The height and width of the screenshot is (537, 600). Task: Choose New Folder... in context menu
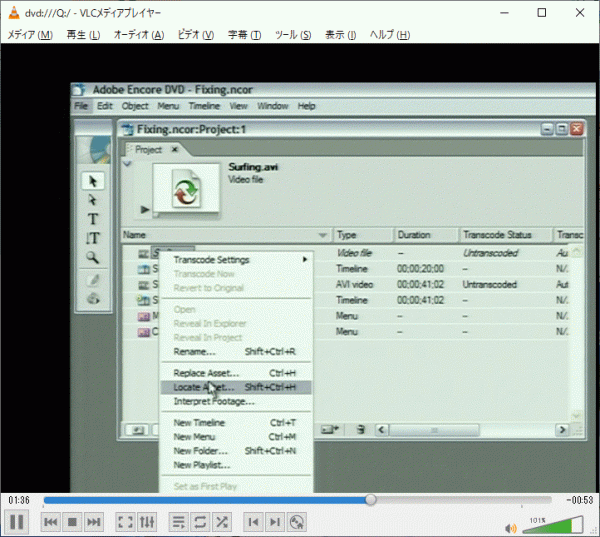236,451
